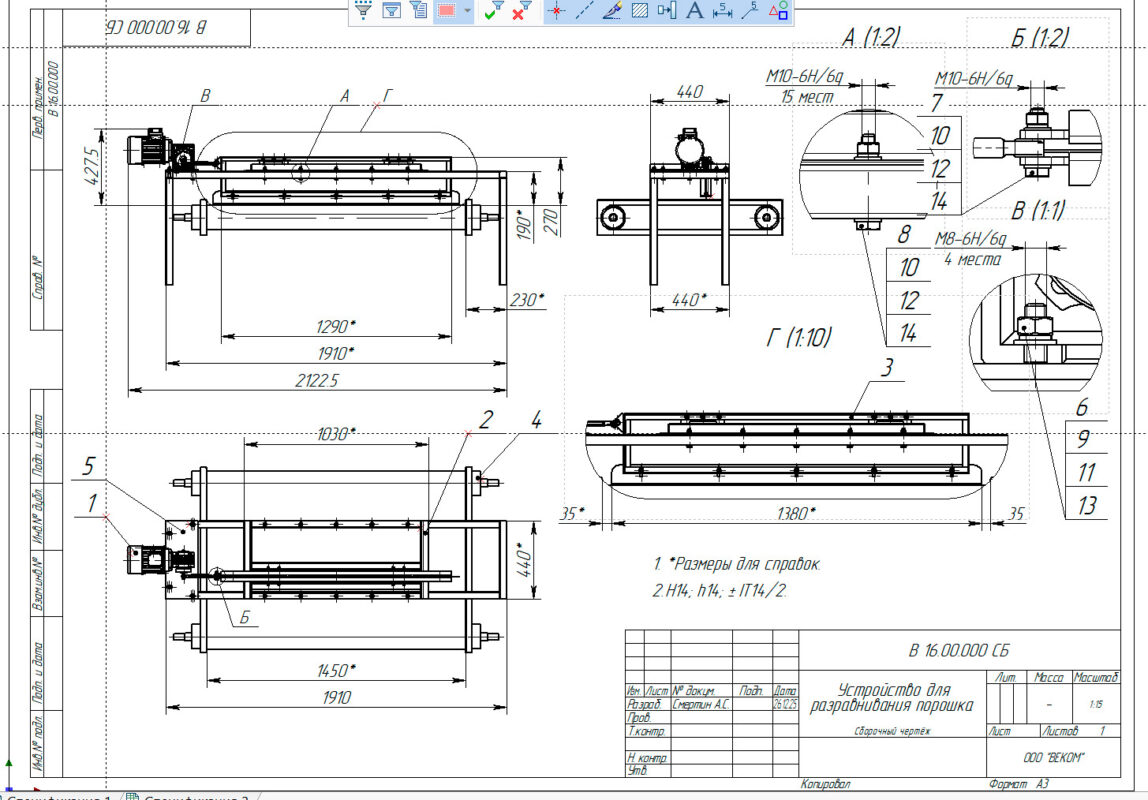Toggle the hatch pattern filter

(x=640, y=11)
